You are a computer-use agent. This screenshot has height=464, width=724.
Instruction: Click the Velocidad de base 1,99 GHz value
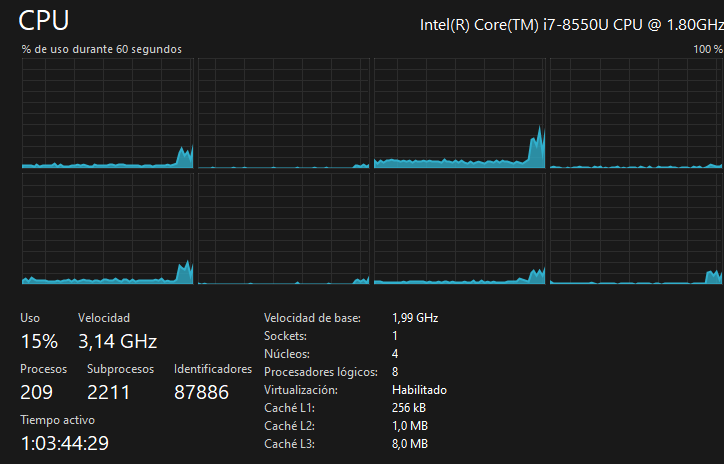[x=415, y=318]
